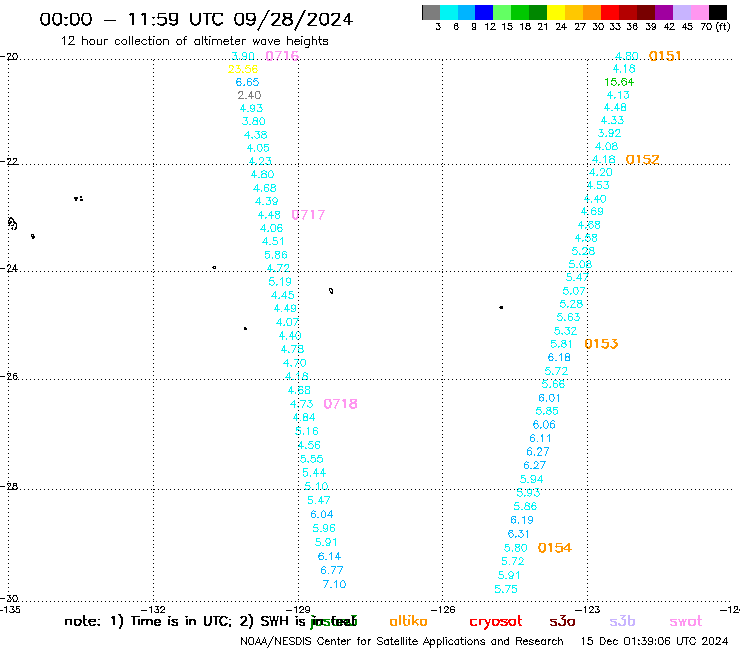Click the 6.14 wave height value
The height and width of the screenshot is (650, 740).
[x=329, y=557]
